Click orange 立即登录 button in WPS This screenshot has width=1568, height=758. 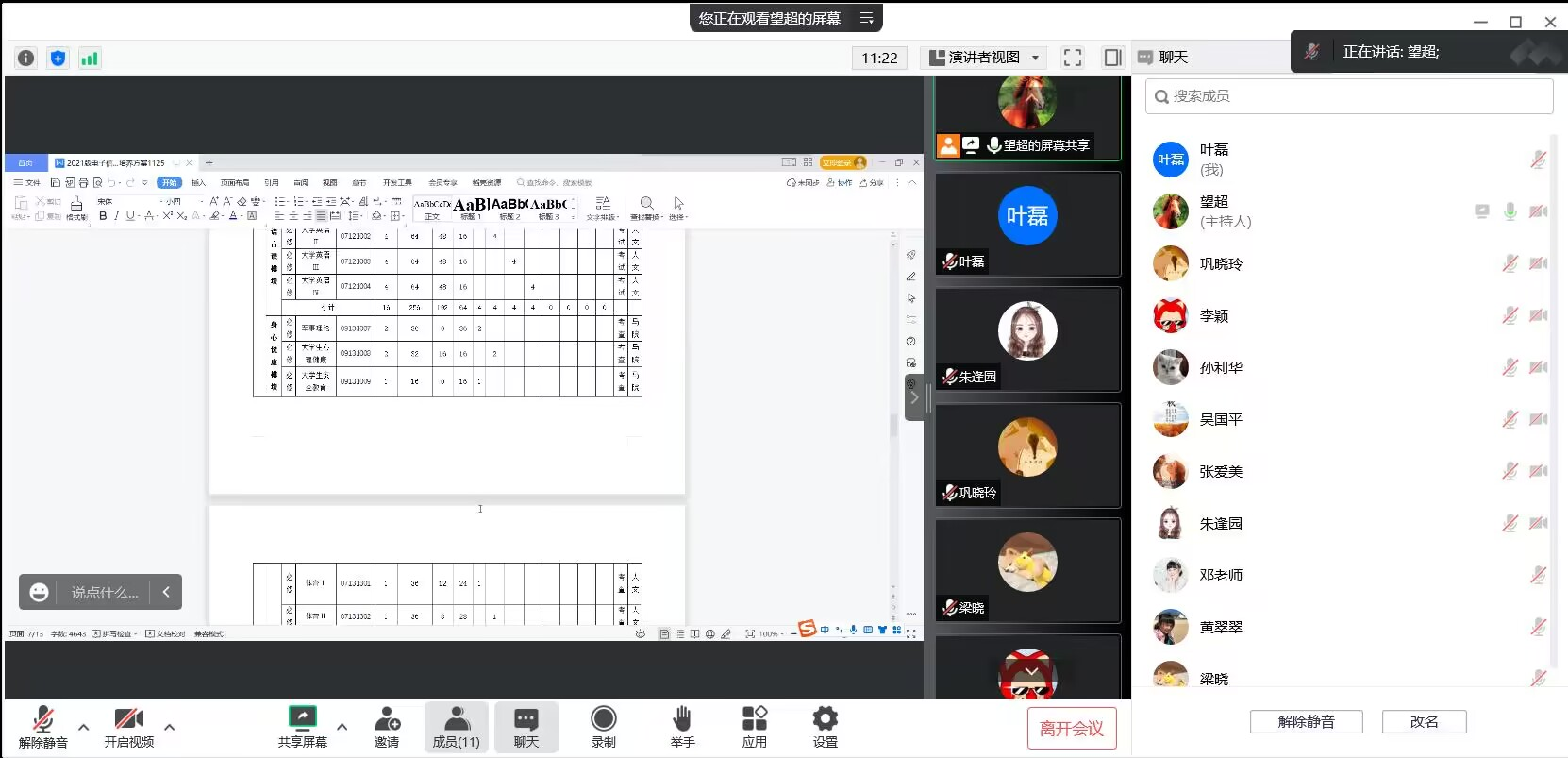pos(842,162)
